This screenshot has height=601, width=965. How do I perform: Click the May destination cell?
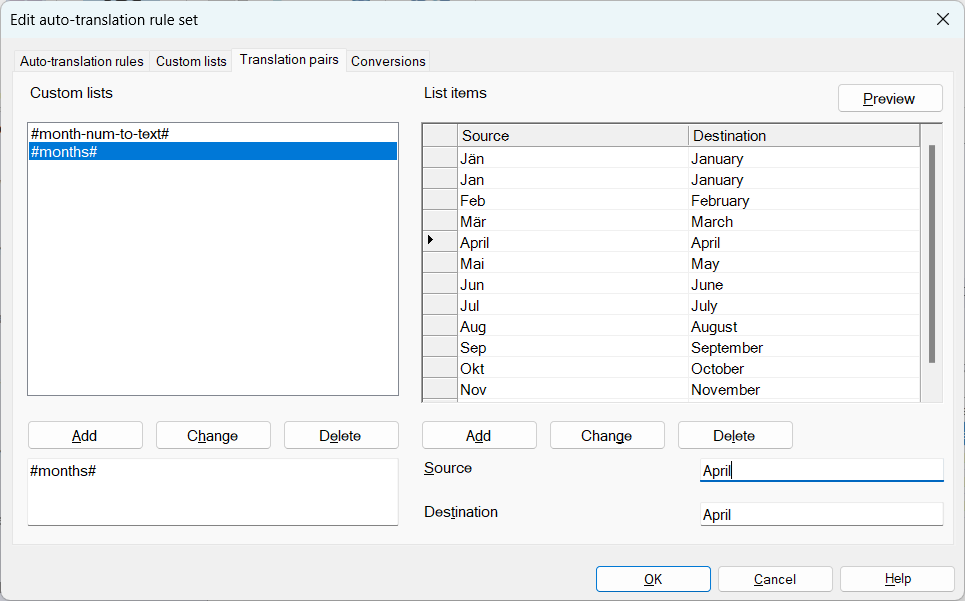point(804,263)
